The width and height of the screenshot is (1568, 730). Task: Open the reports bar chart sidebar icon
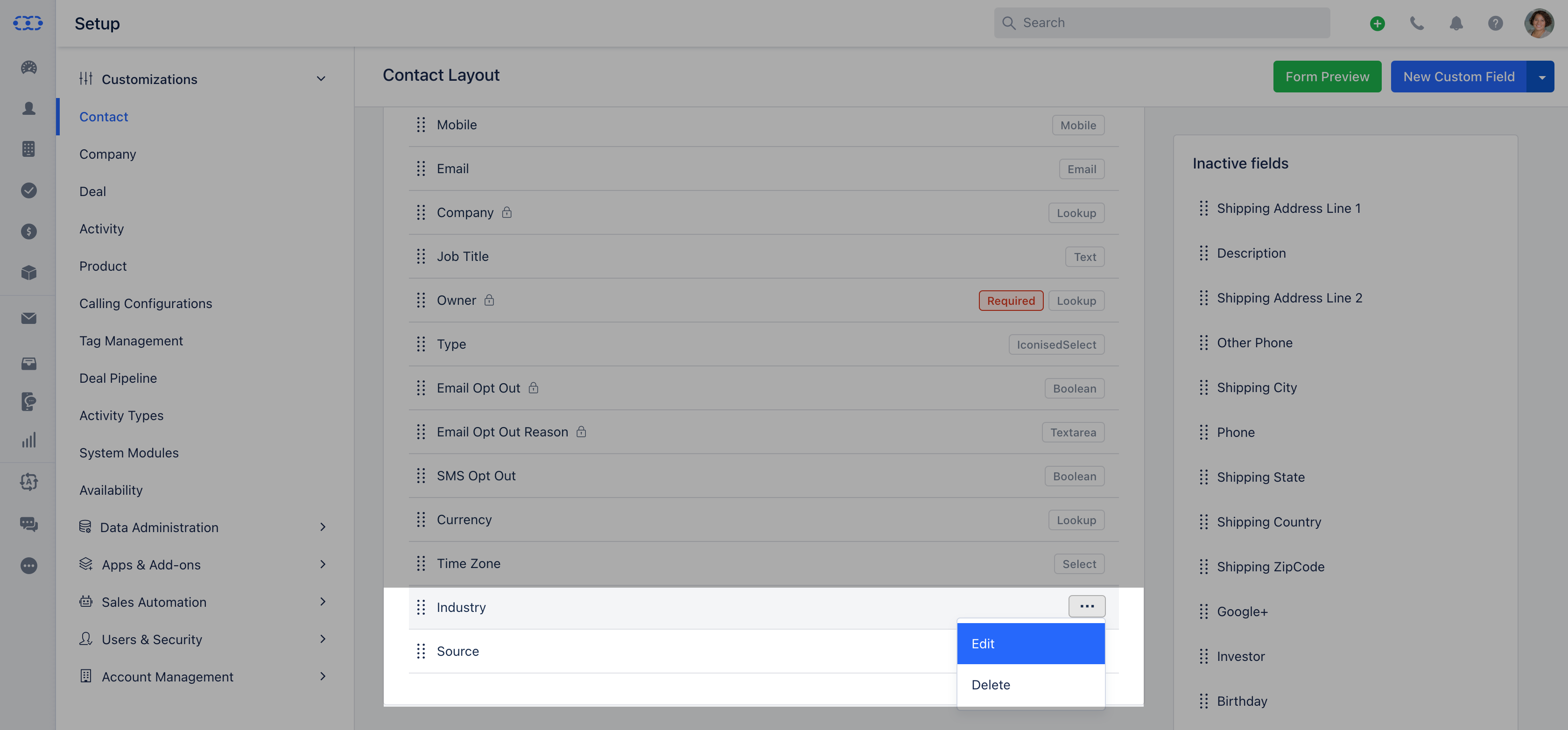[28, 440]
